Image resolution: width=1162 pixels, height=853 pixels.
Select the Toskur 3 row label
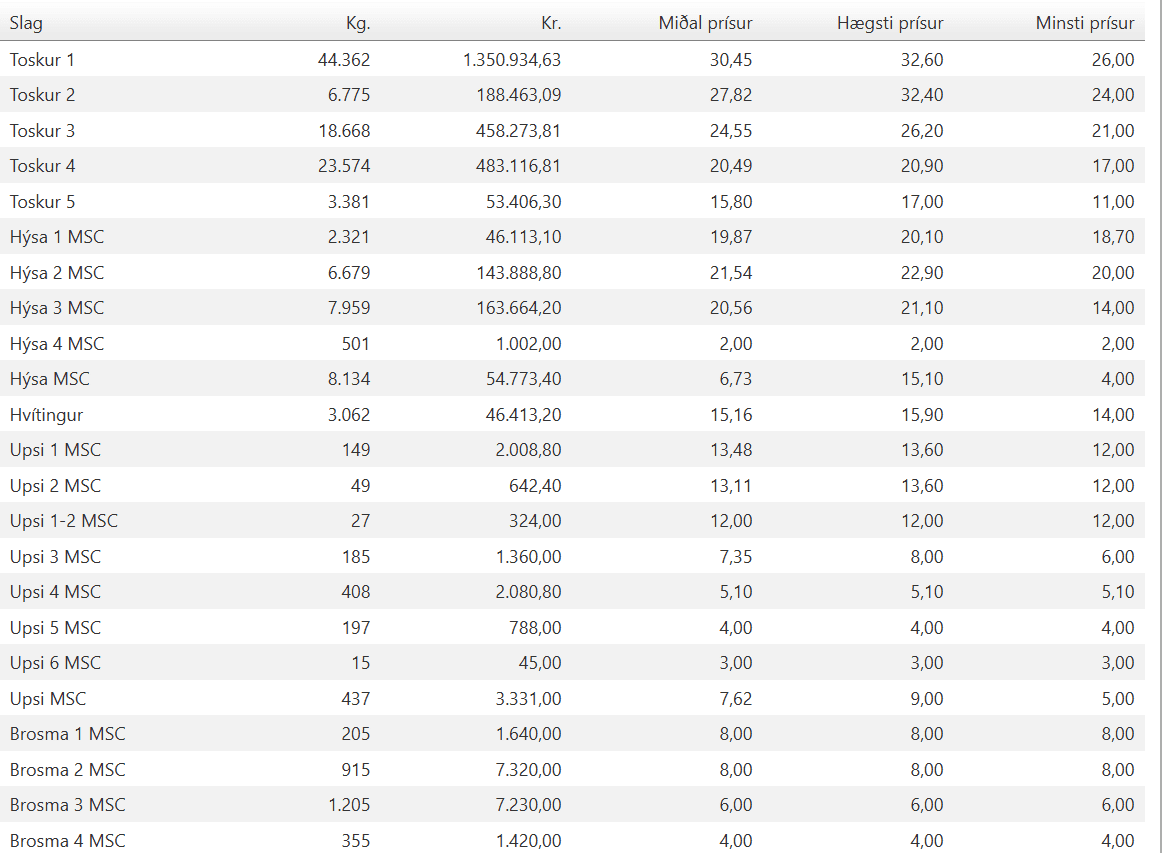pos(42,131)
